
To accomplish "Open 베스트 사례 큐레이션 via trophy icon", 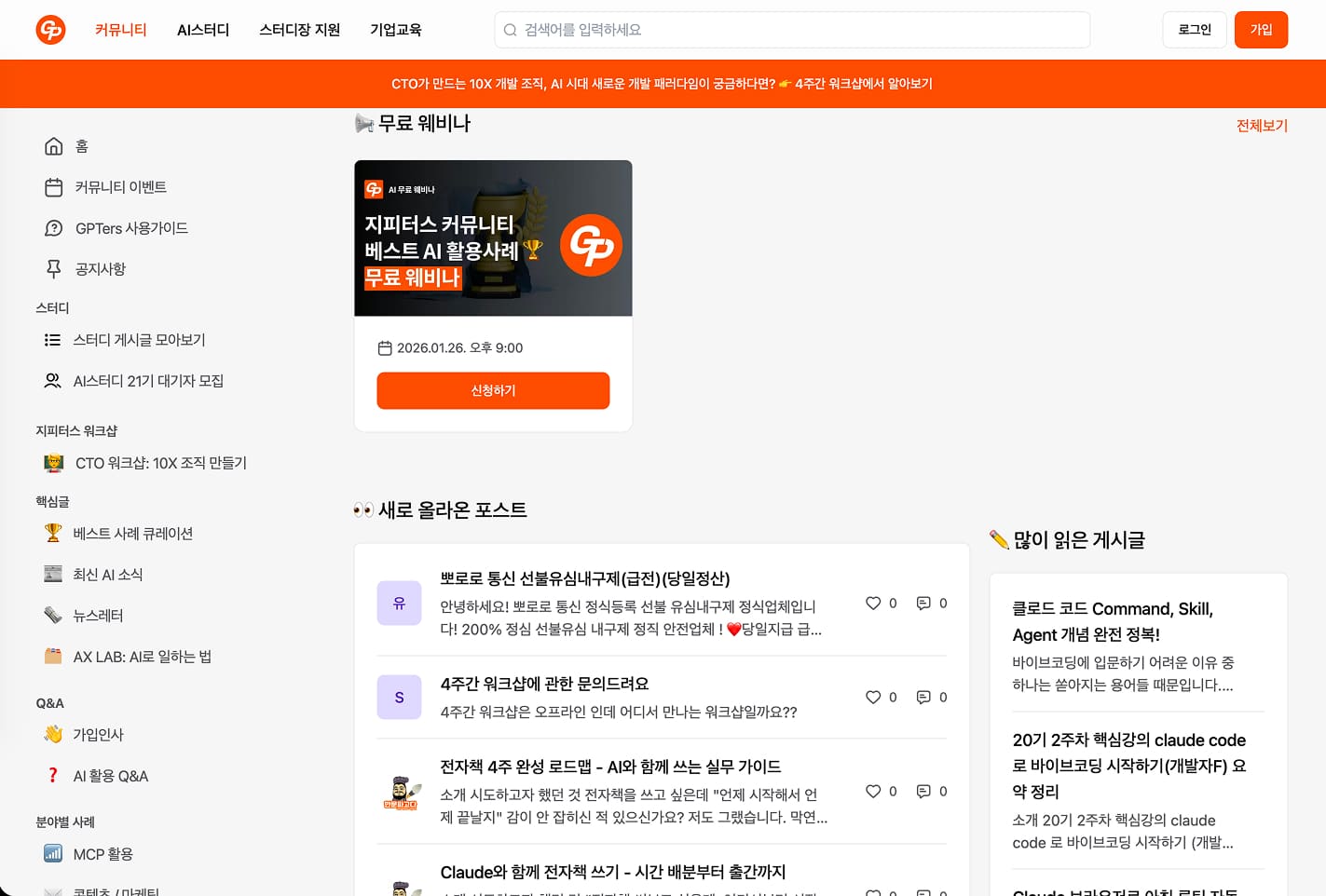I will 53,533.
